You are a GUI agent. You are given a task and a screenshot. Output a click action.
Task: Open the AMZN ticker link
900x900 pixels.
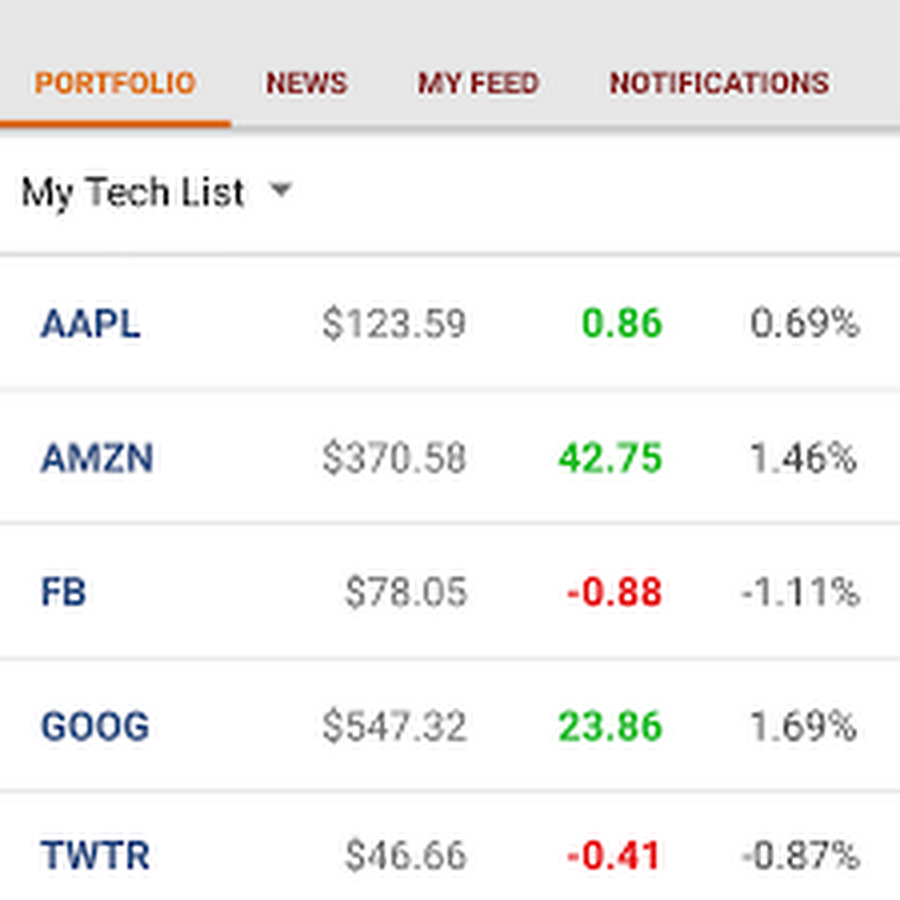click(x=97, y=458)
